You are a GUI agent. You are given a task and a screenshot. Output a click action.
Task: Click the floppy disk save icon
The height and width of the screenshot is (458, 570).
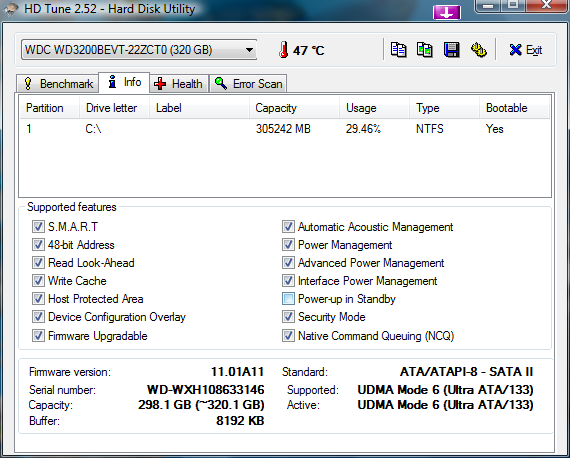pyautogui.click(x=451, y=50)
